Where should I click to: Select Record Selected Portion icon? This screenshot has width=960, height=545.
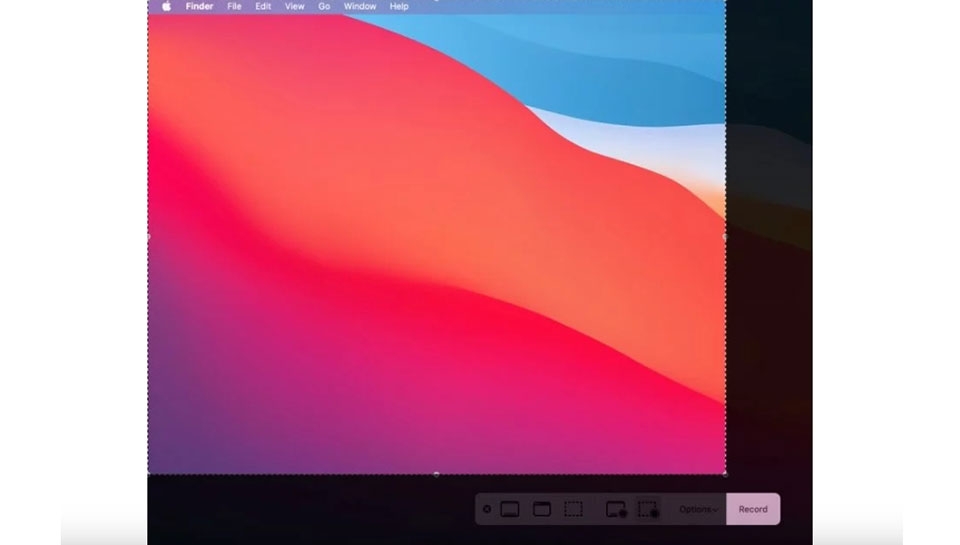(x=648, y=509)
